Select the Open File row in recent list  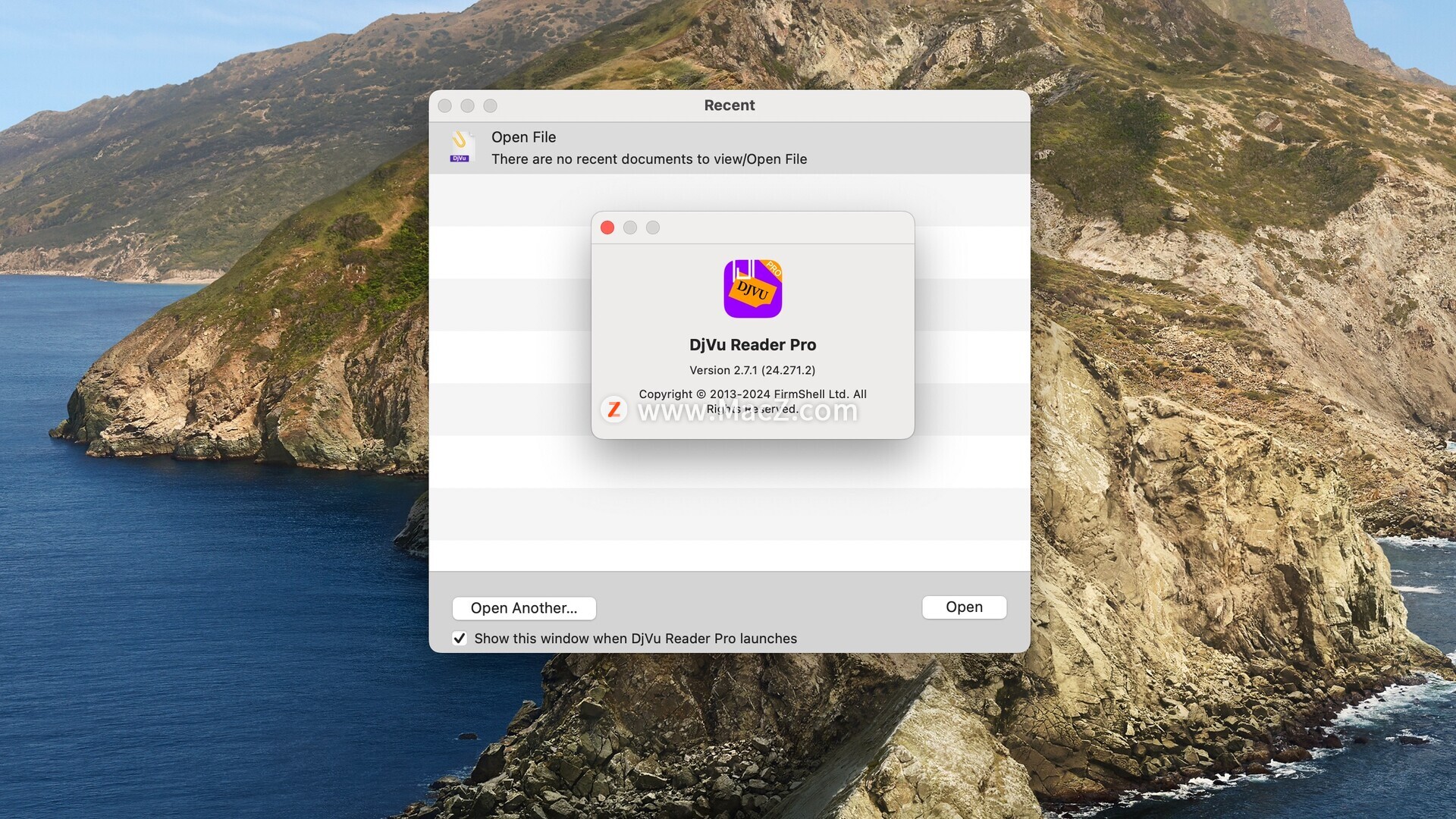tap(730, 148)
